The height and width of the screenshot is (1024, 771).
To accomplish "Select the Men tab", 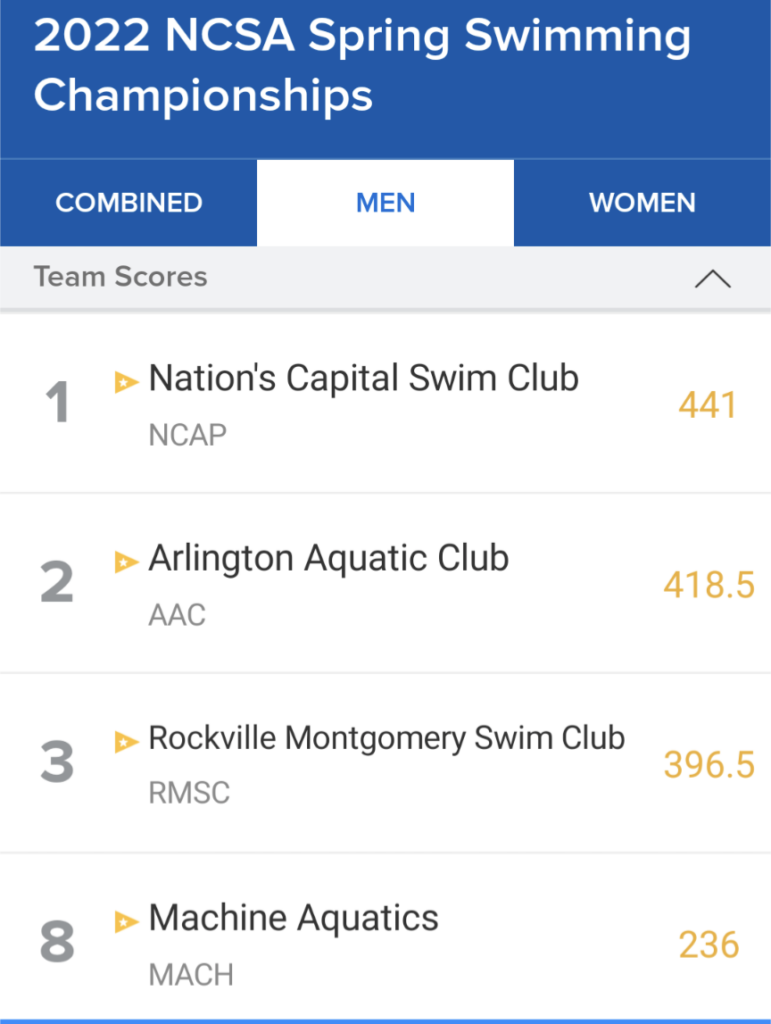I will point(385,202).
